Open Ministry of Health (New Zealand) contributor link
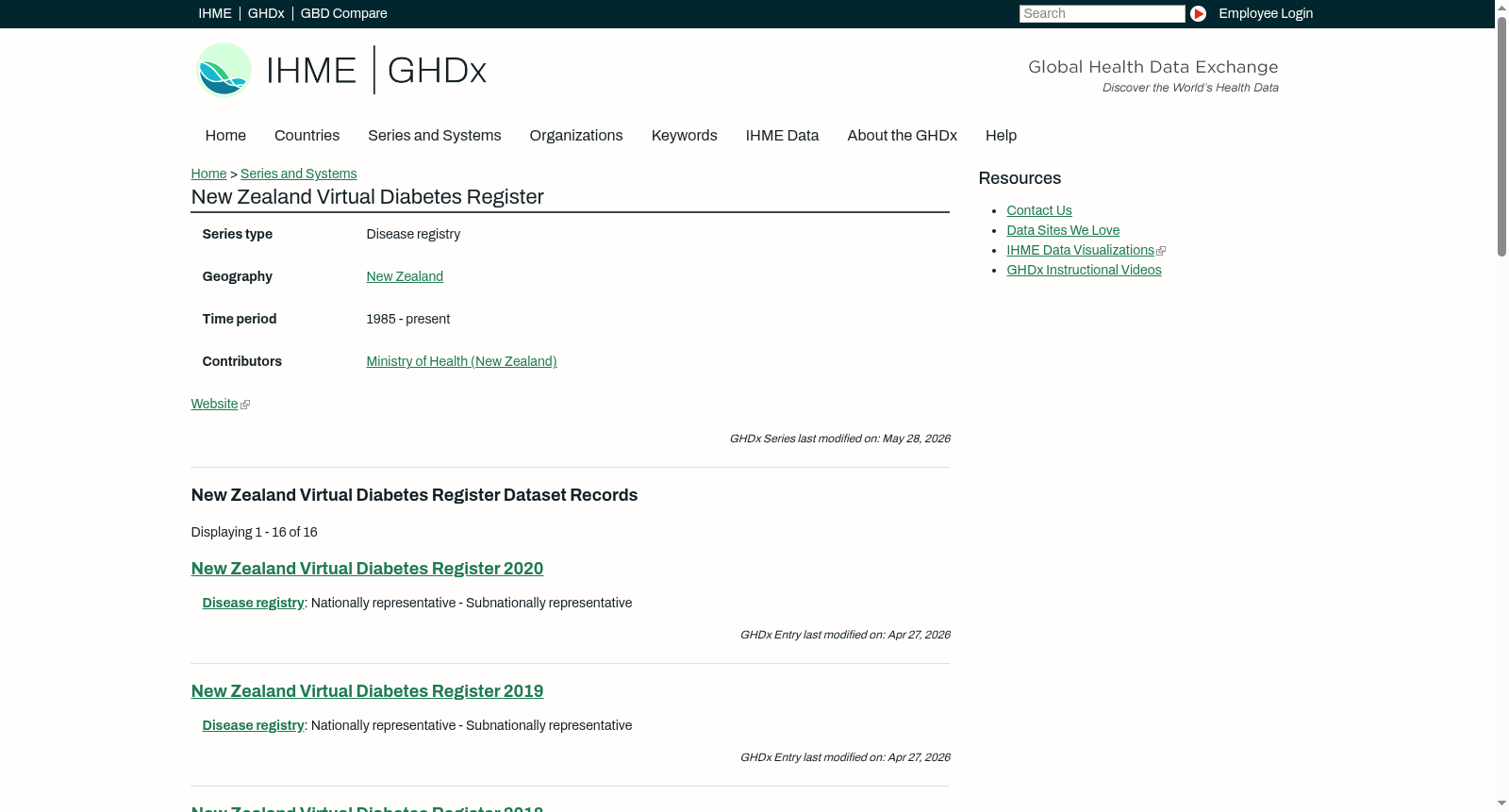 461,361
